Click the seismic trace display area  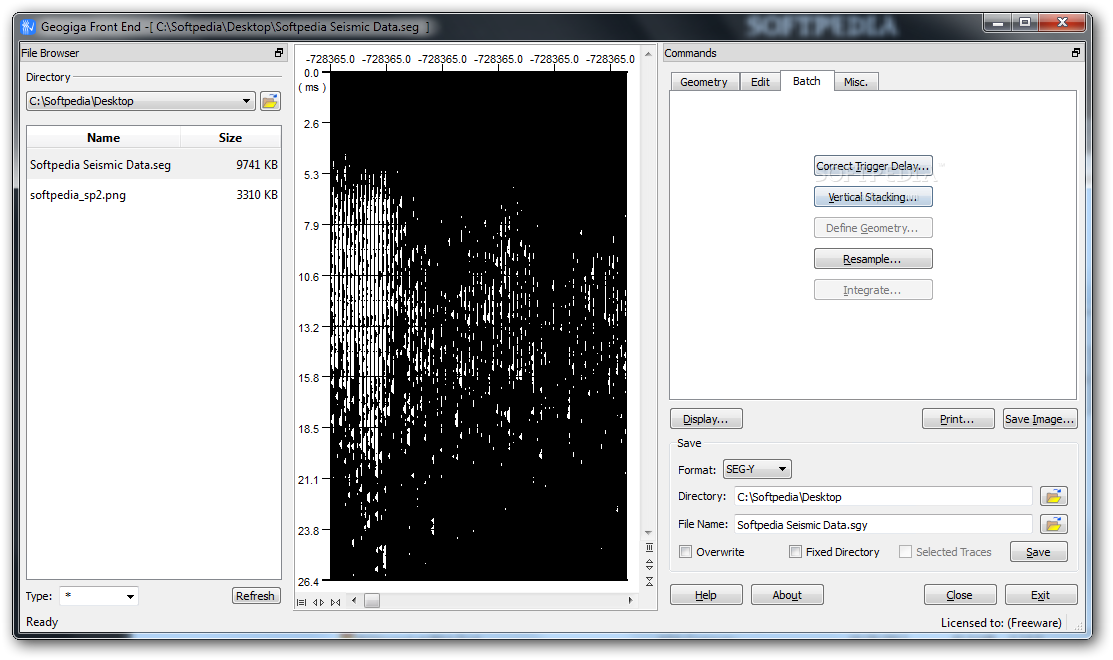pos(479,326)
